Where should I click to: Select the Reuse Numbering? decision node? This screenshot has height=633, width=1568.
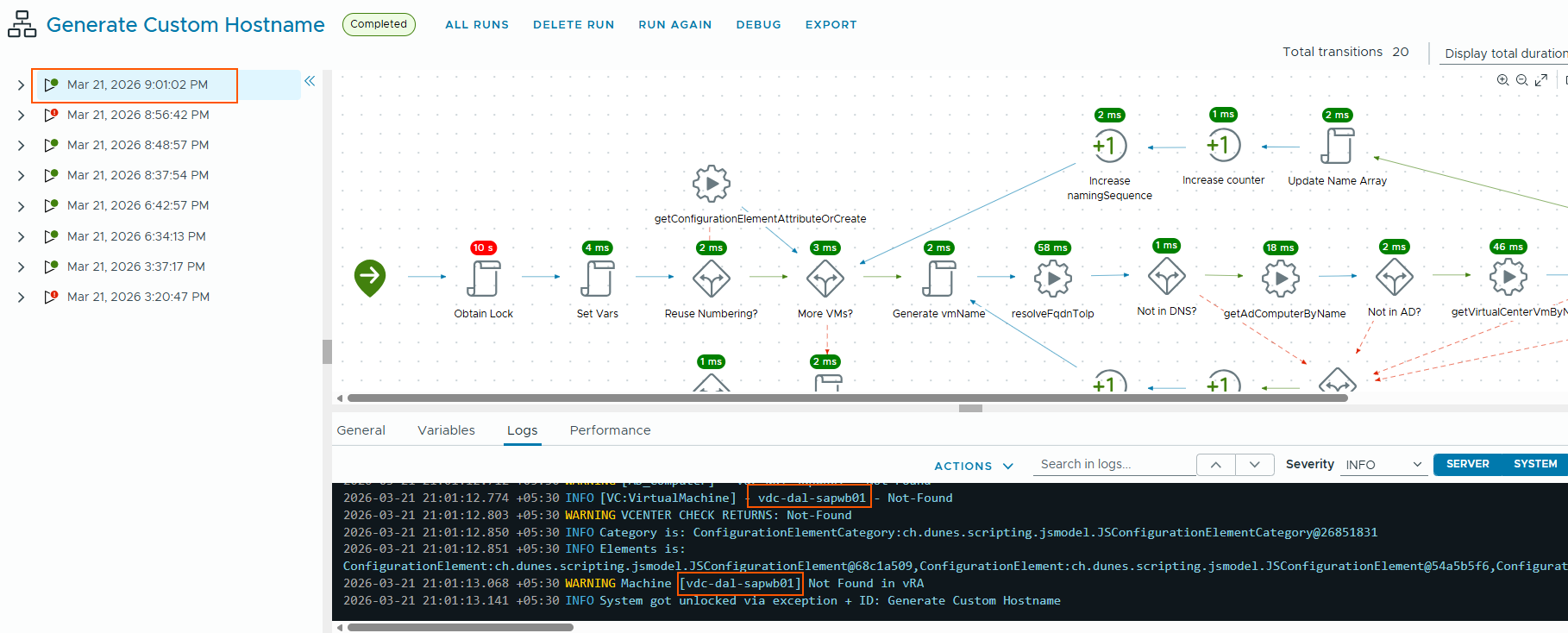coord(711,279)
